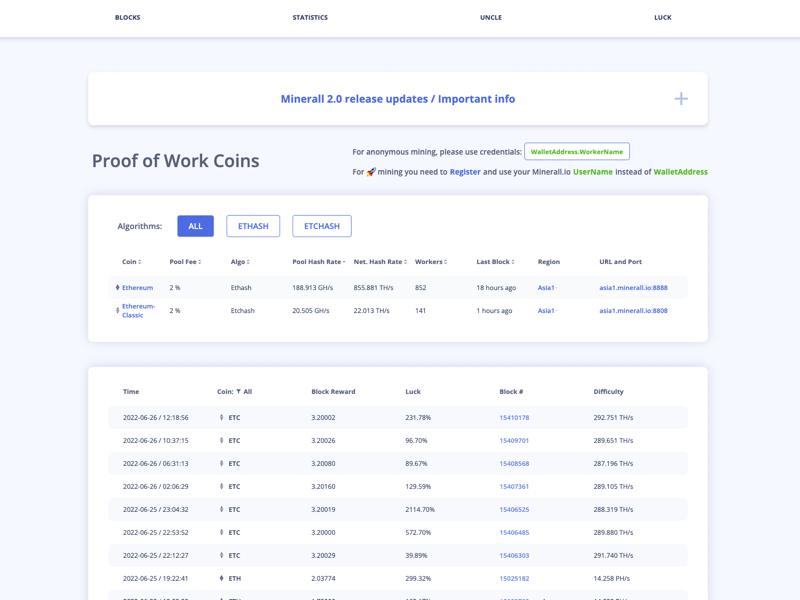800x600 pixels.
Task: Open block number 15407361
Action: (514, 486)
